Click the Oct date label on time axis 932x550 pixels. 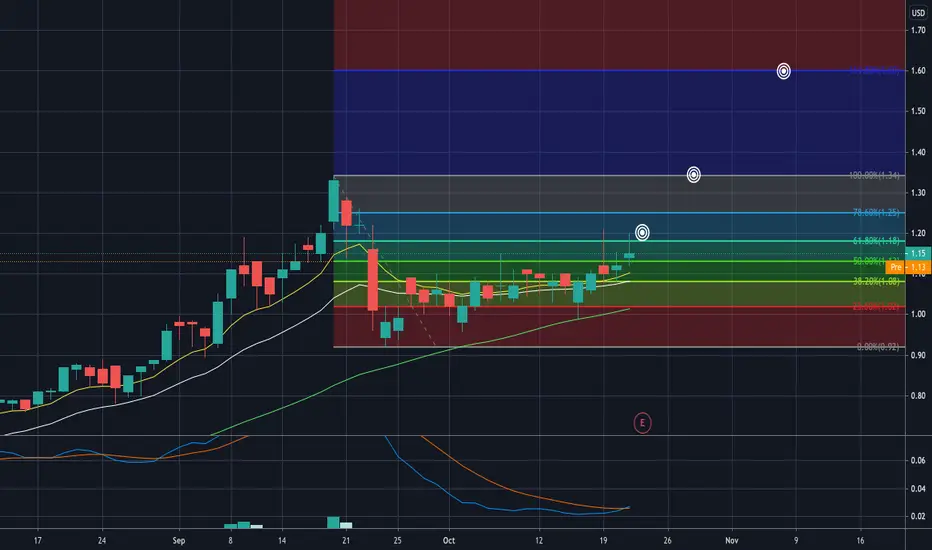pyautogui.click(x=449, y=540)
